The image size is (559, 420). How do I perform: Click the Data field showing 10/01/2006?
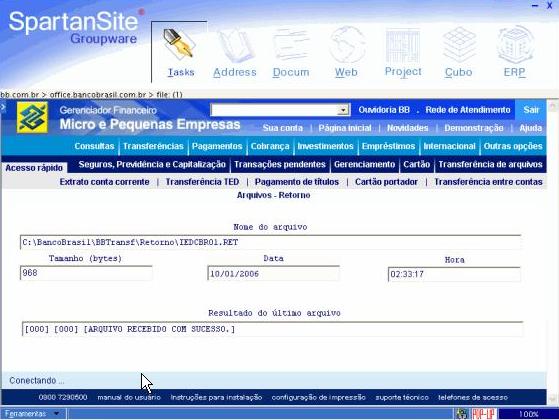(273, 274)
